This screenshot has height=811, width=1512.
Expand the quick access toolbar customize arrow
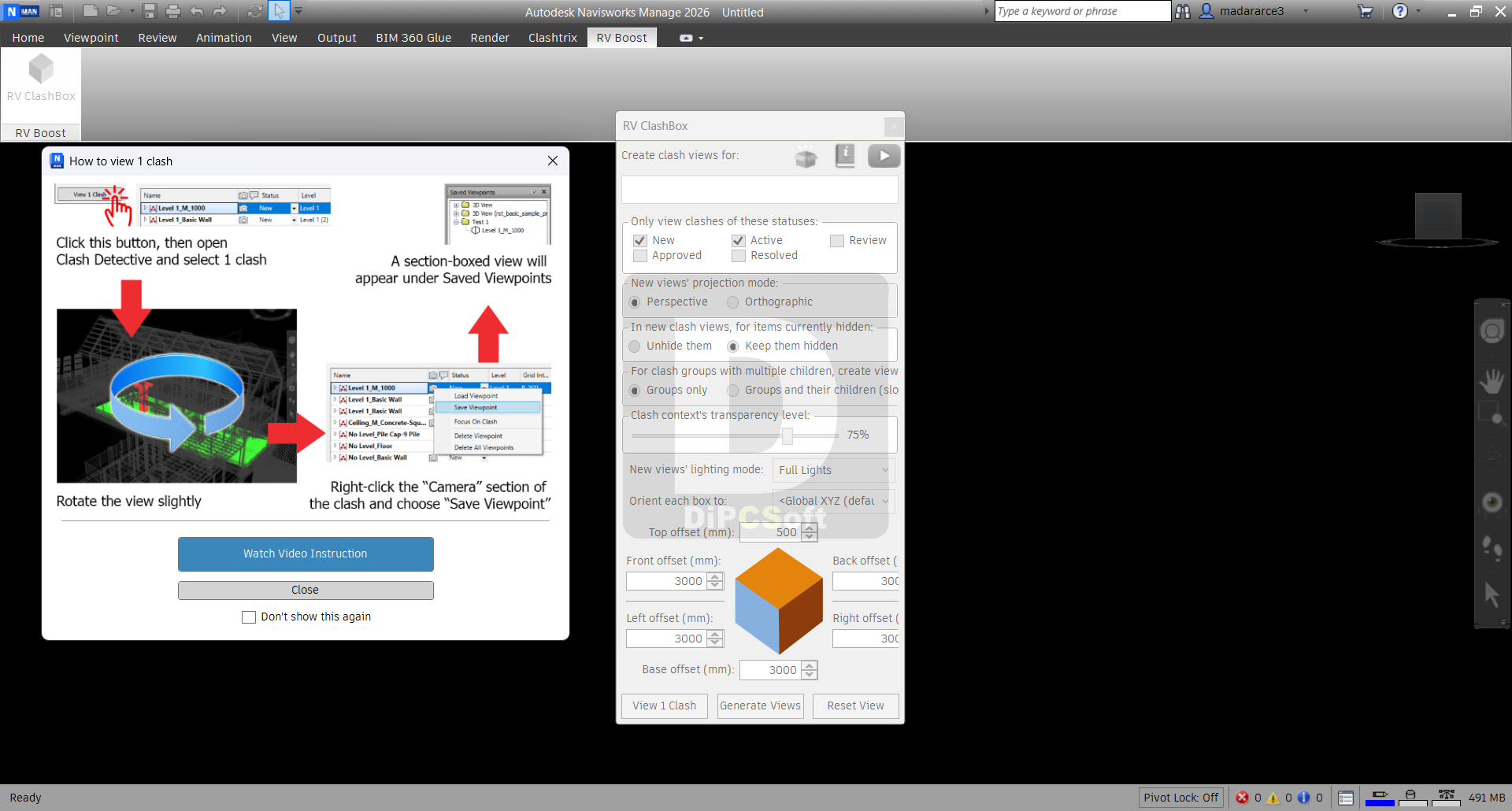(298, 11)
